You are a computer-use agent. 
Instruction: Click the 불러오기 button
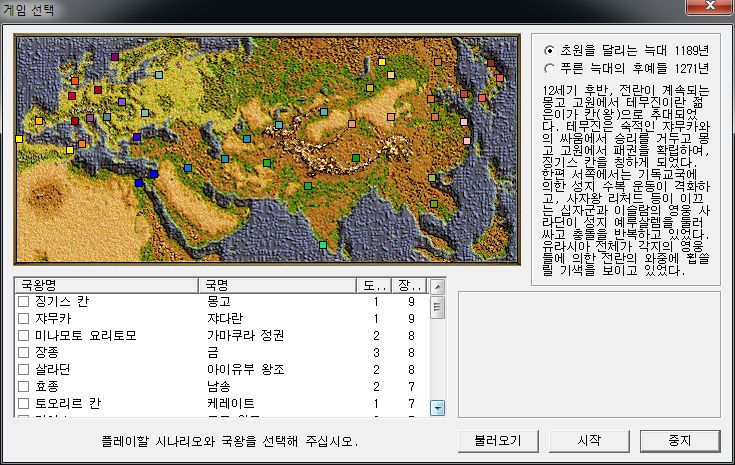point(498,441)
